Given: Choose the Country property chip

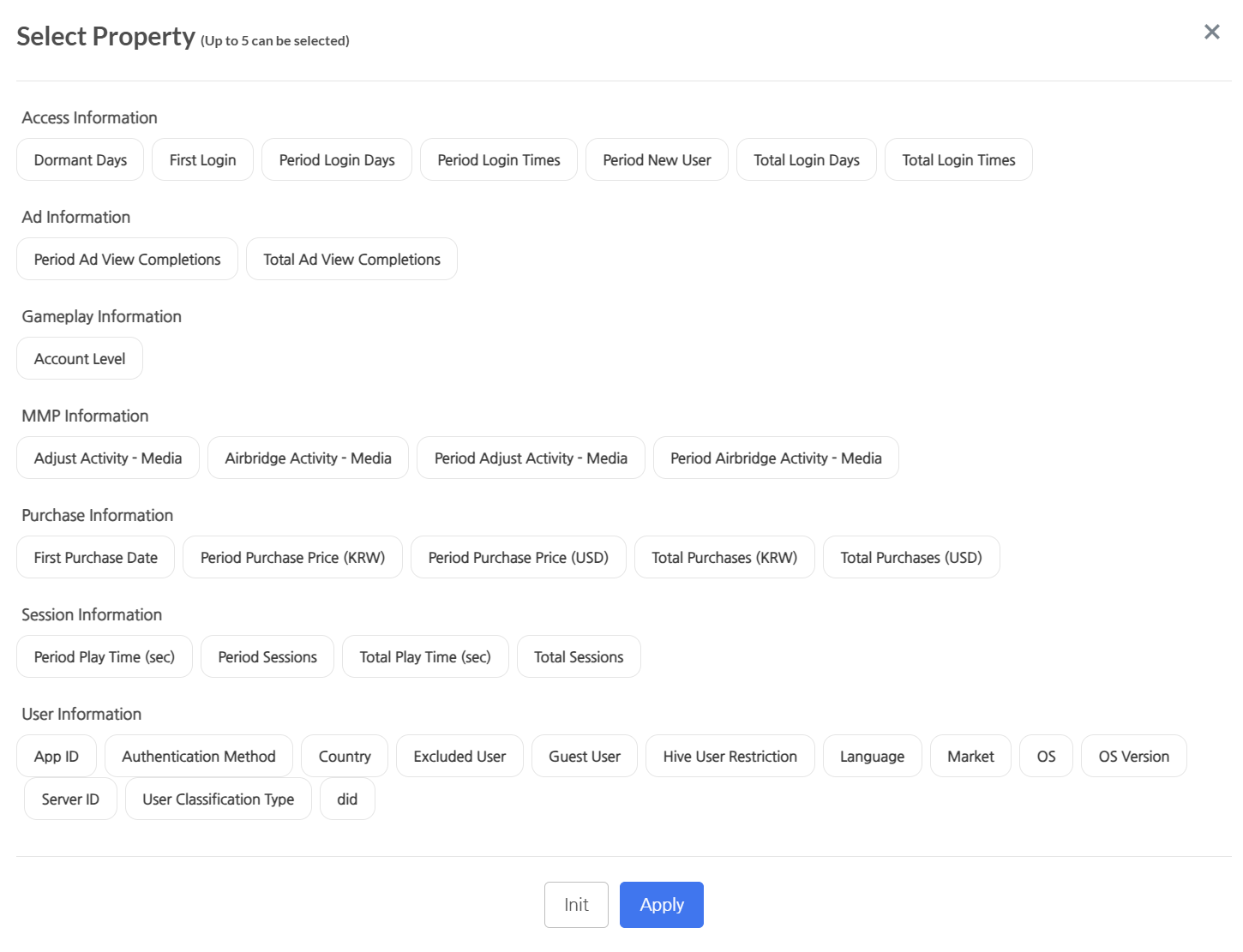Looking at the screenshot, I should pos(345,757).
